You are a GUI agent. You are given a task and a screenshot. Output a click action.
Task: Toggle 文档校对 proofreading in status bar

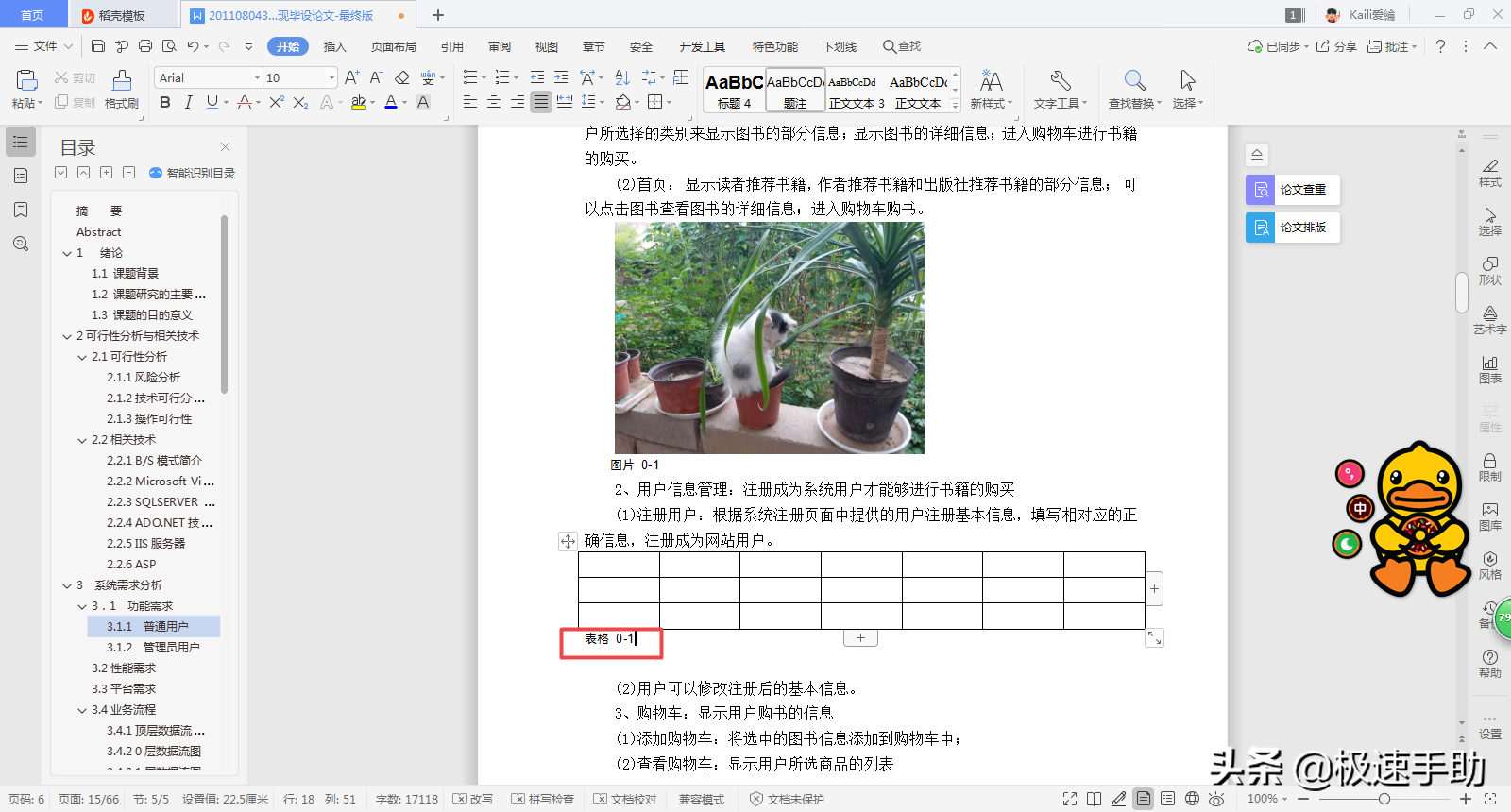click(624, 799)
